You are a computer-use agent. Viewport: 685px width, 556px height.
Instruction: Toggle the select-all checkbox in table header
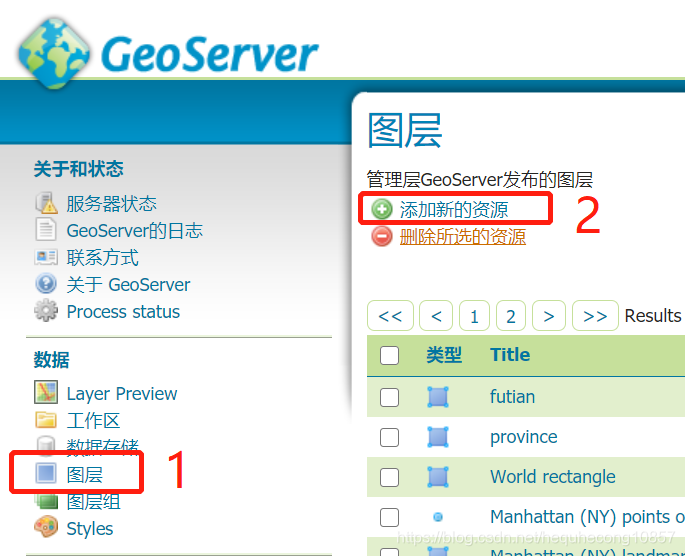(x=389, y=355)
